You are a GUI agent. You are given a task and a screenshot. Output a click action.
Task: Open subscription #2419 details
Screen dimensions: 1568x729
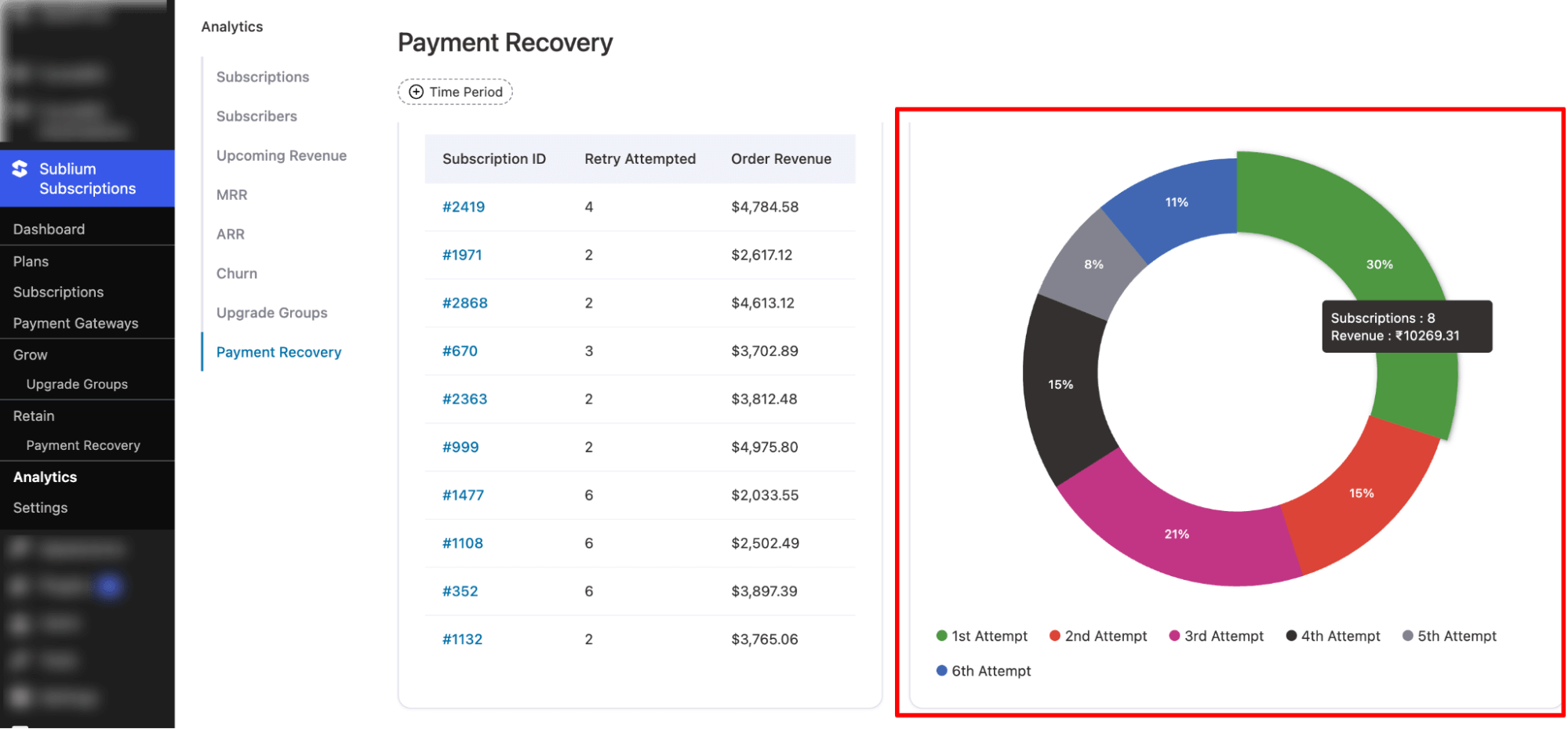464,207
